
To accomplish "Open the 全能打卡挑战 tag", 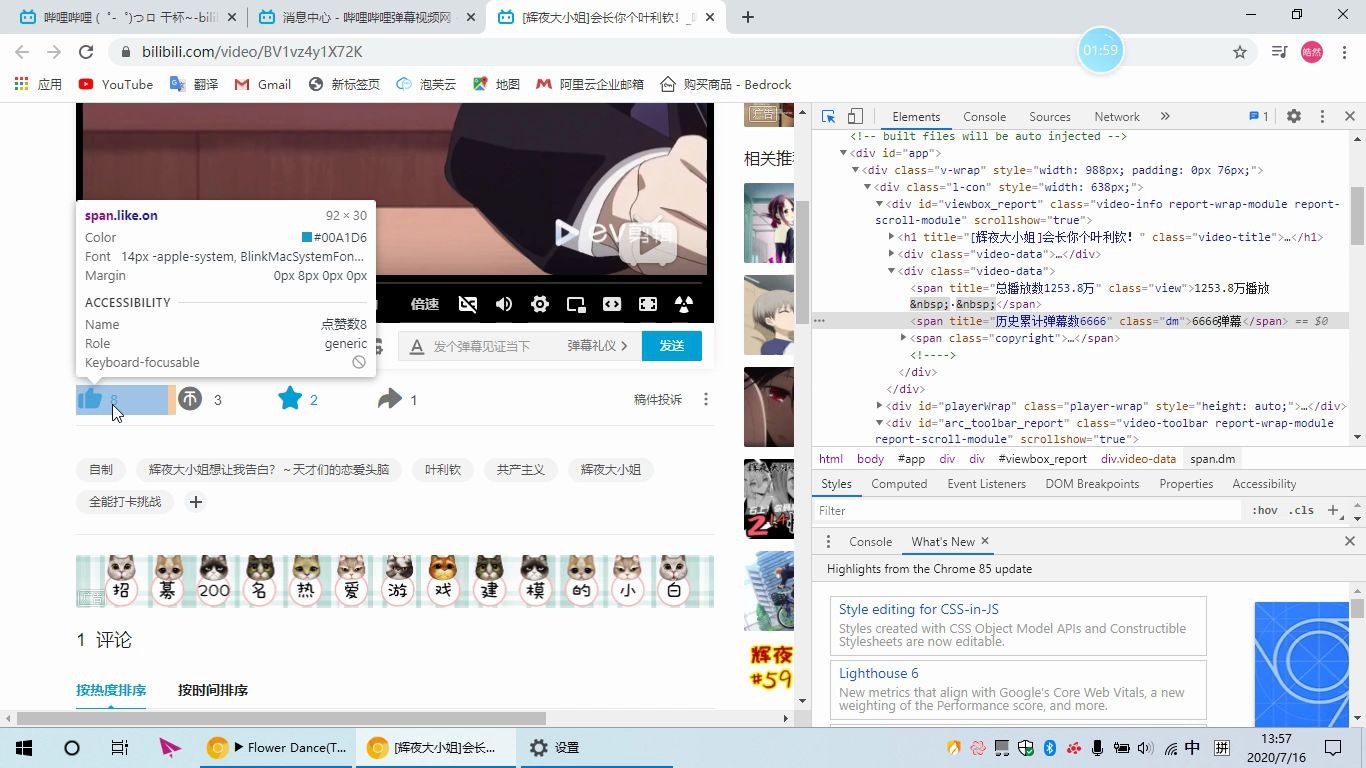I will click(x=125, y=501).
